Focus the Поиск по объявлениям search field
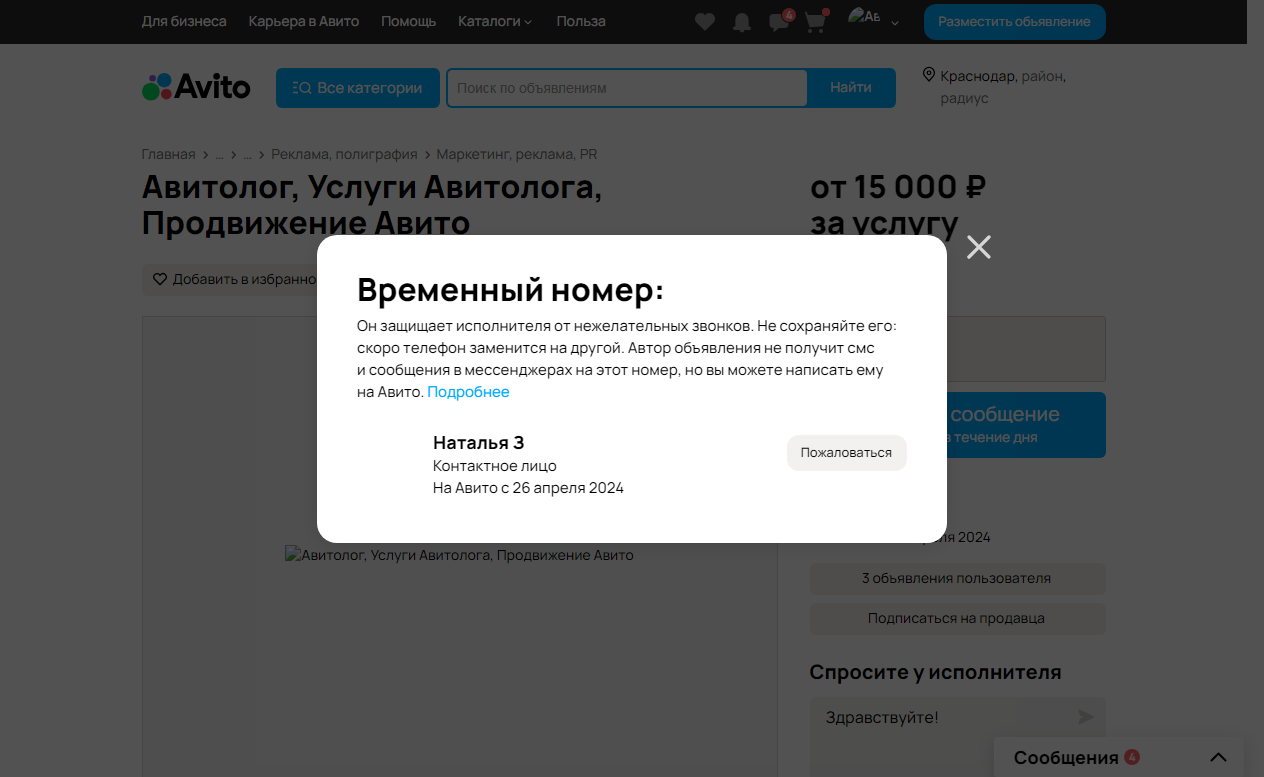Screen dimensions: 1264x777 626,88
